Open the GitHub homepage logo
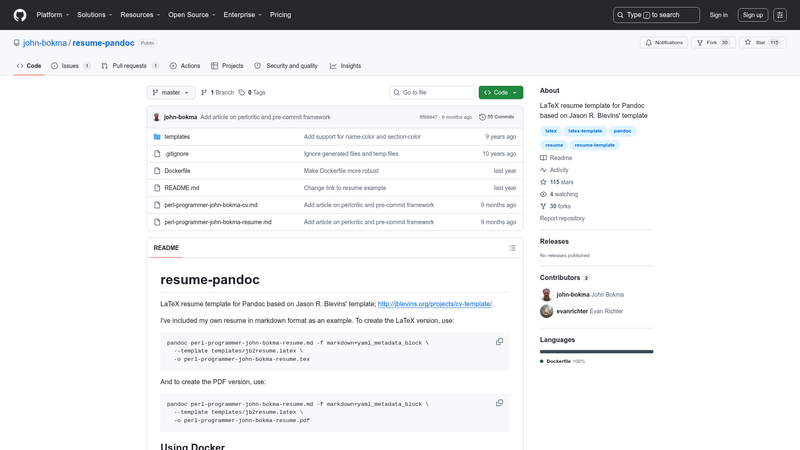 click(x=20, y=15)
